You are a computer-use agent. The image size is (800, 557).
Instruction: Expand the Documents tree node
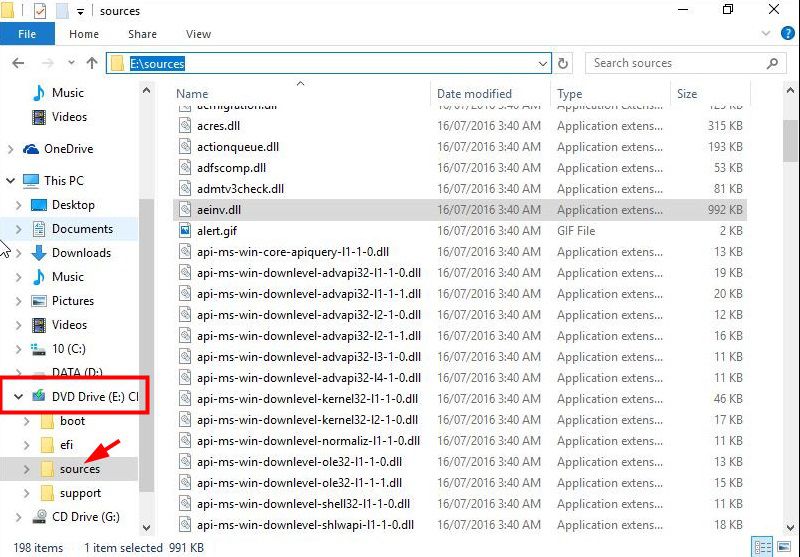pyautogui.click(x=19, y=229)
